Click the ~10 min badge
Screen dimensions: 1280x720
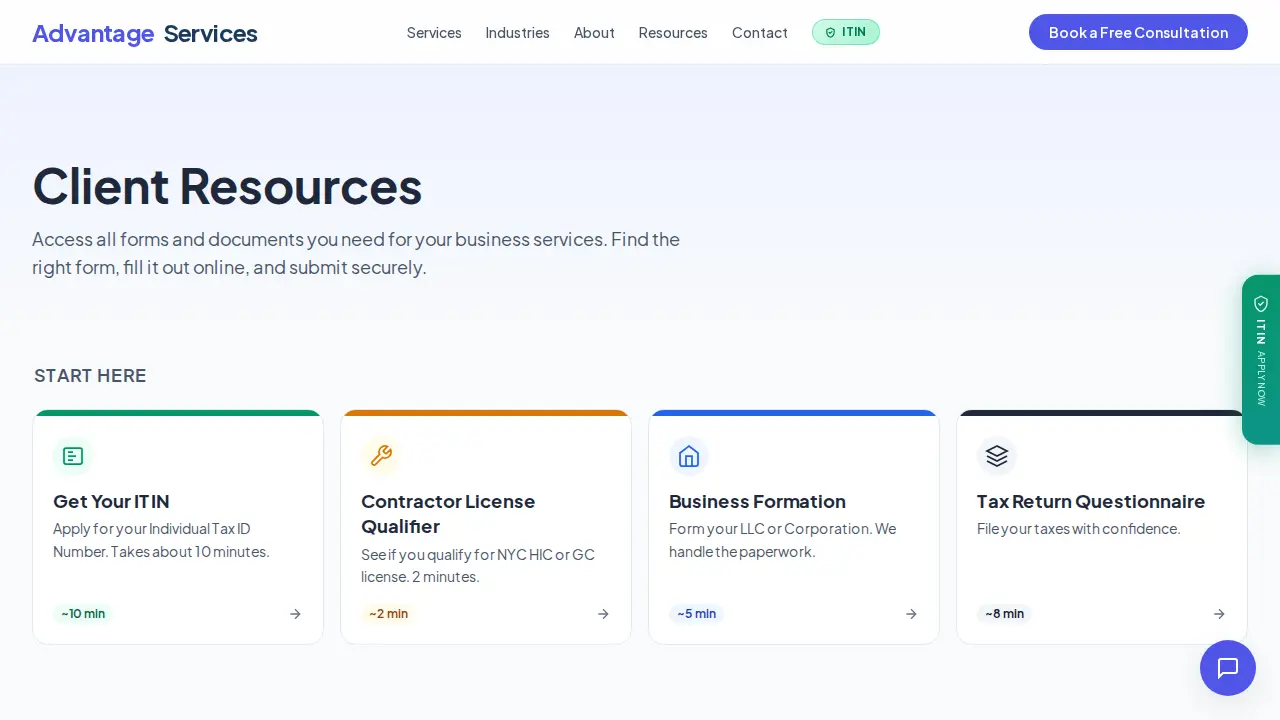click(x=83, y=614)
